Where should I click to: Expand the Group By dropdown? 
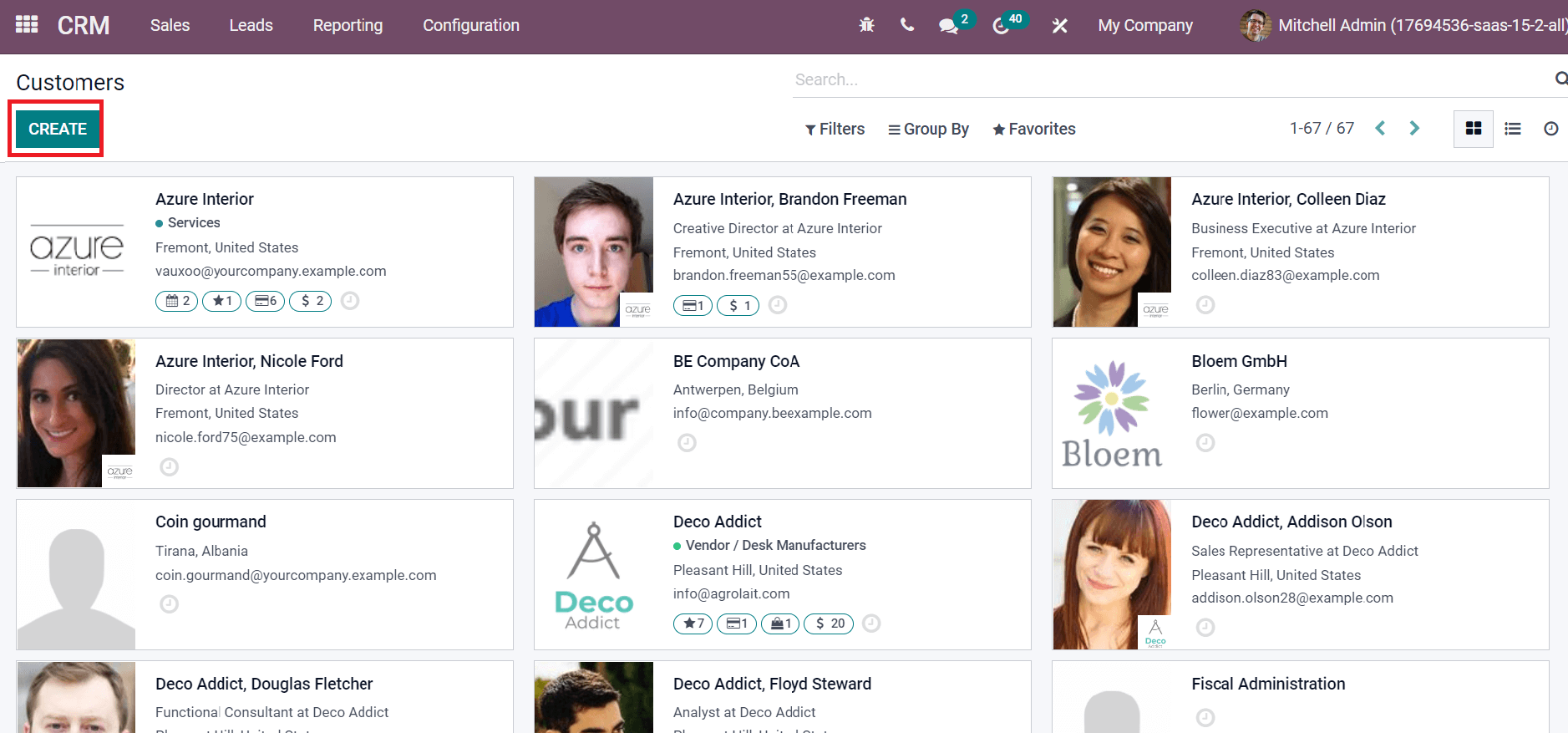(928, 129)
